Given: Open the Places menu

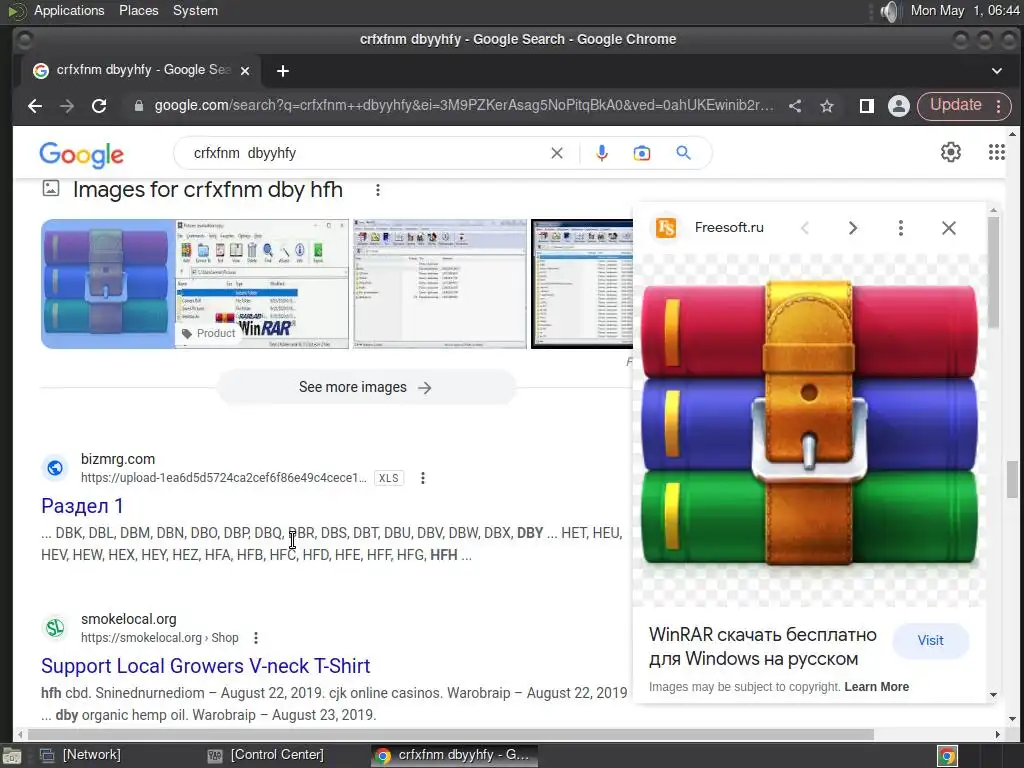Looking at the screenshot, I should coord(138,10).
